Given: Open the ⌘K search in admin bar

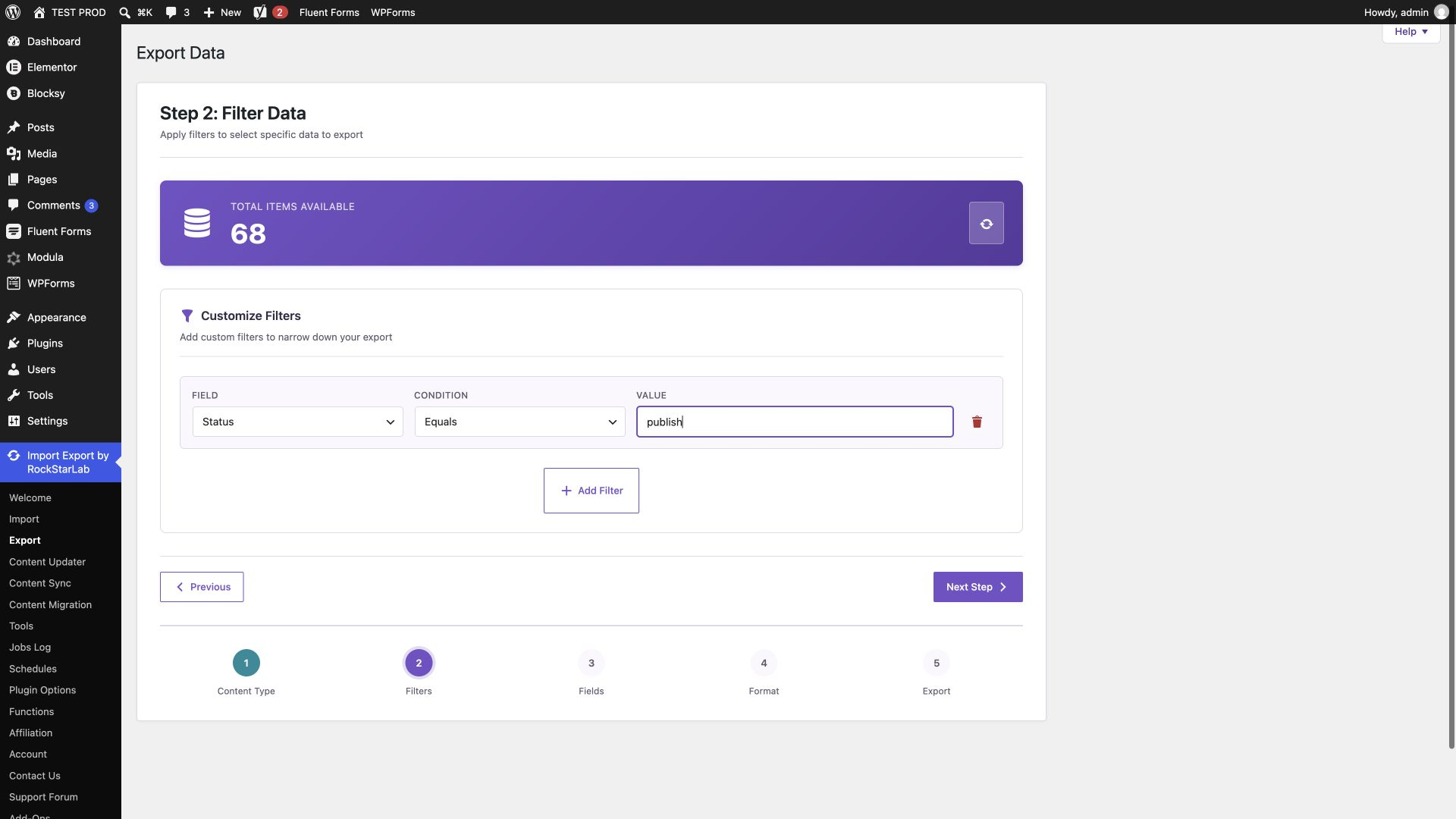Looking at the screenshot, I should pos(136,12).
